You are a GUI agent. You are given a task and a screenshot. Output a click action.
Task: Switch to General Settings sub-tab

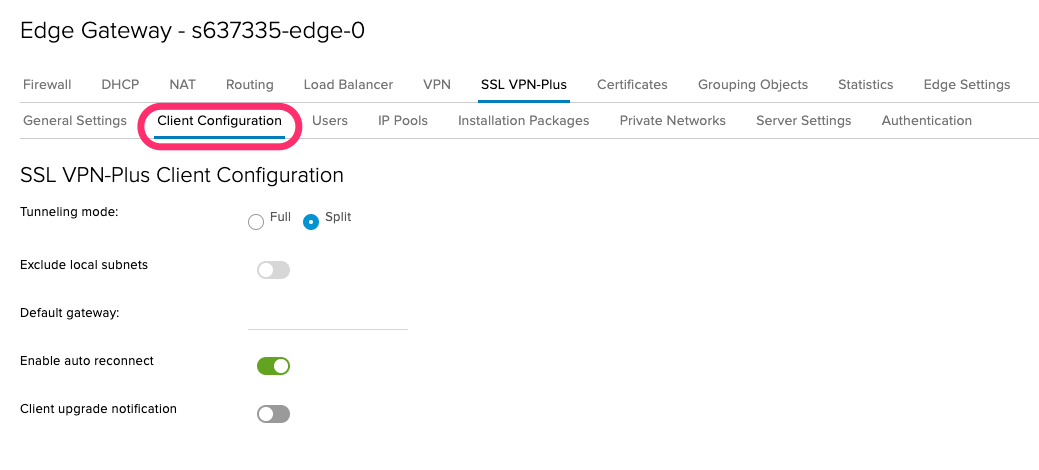pyautogui.click(x=75, y=121)
